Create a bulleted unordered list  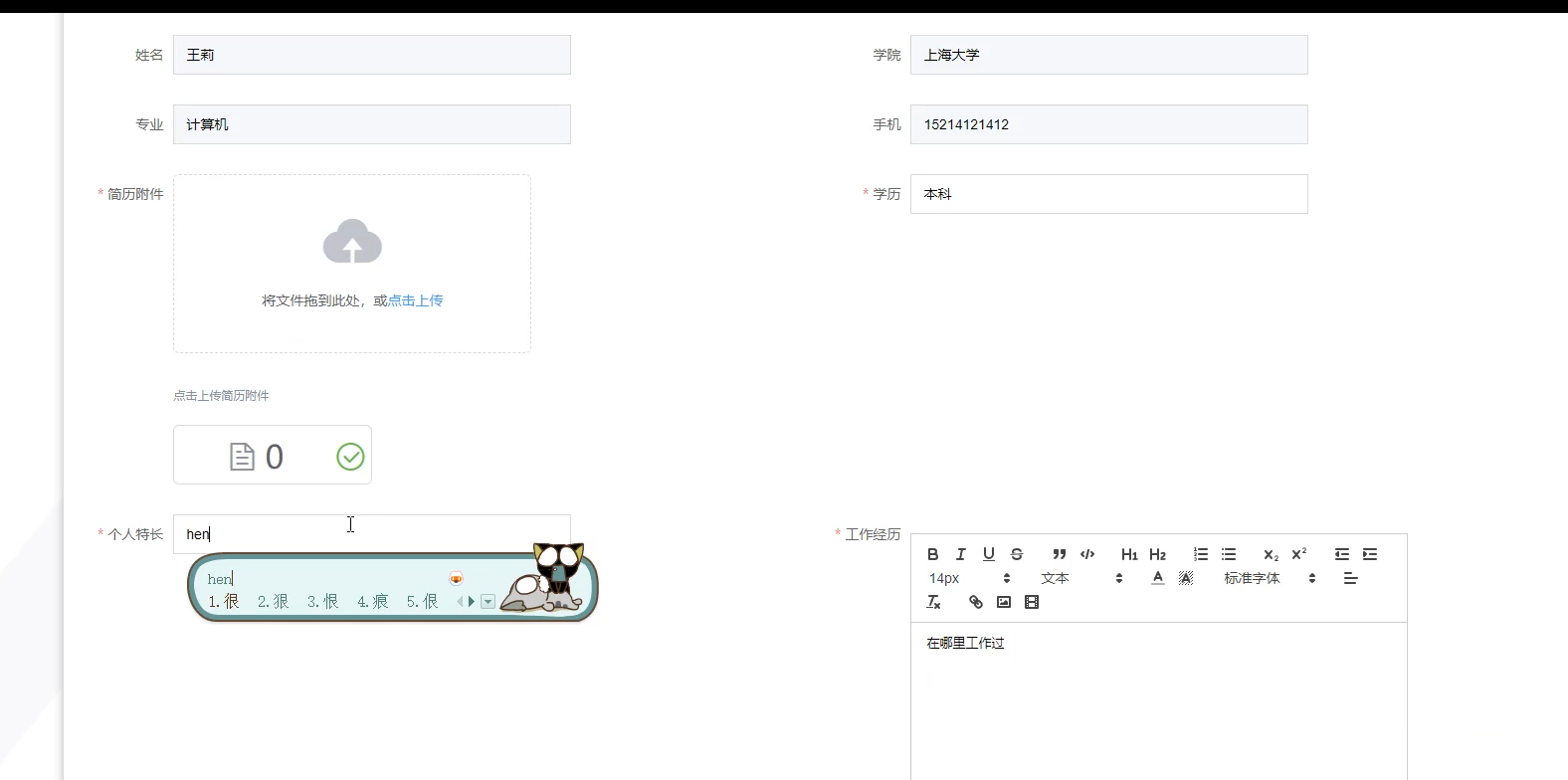tap(1229, 554)
